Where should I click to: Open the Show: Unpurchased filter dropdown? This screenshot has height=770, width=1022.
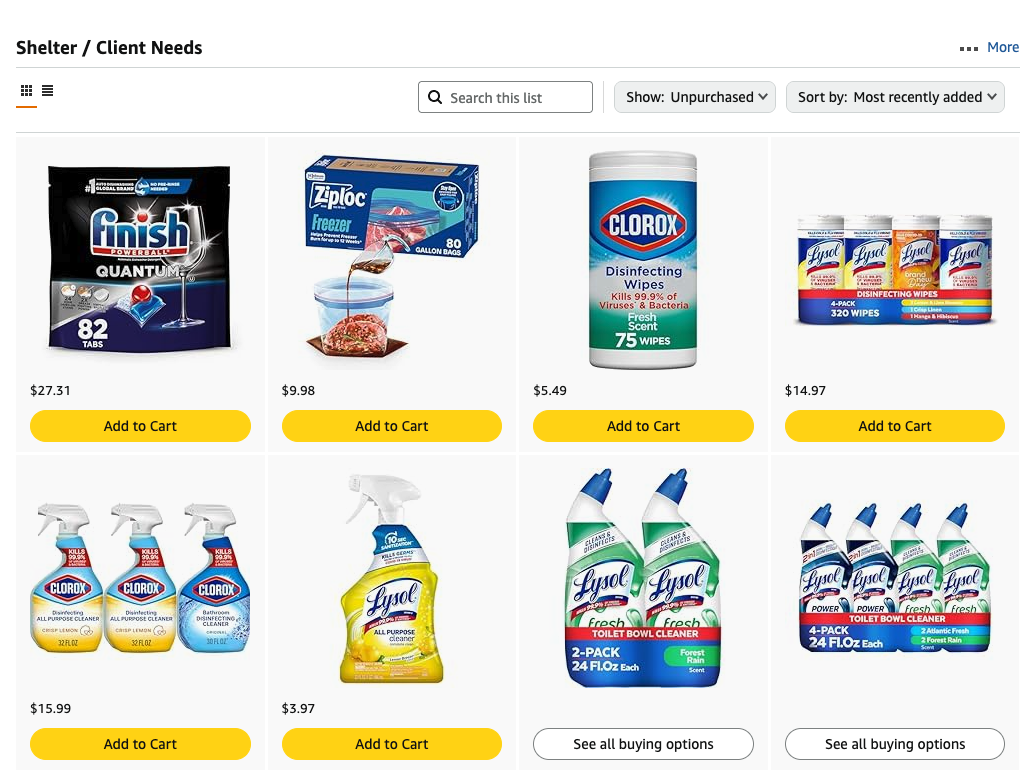coord(696,97)
